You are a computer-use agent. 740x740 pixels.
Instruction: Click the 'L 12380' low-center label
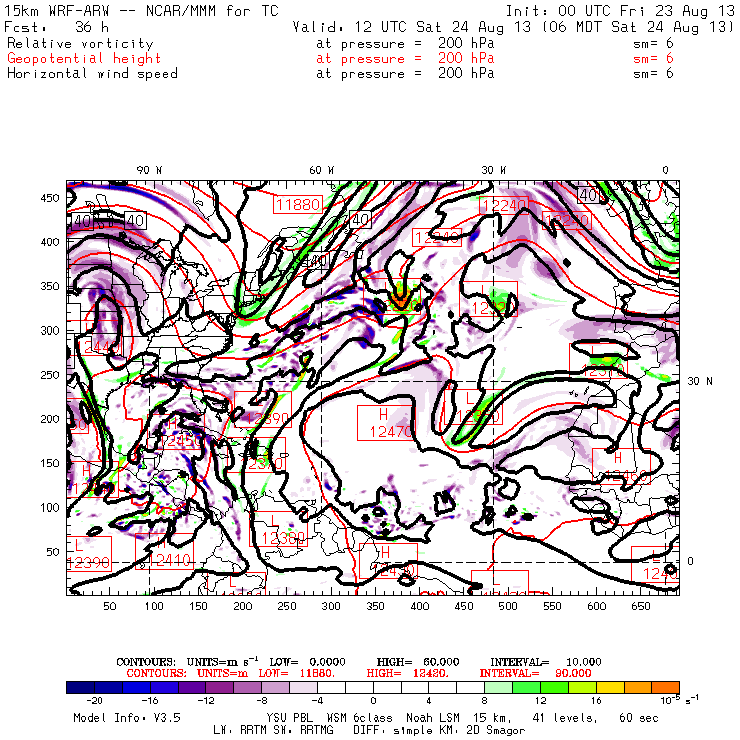click(278, 529)
